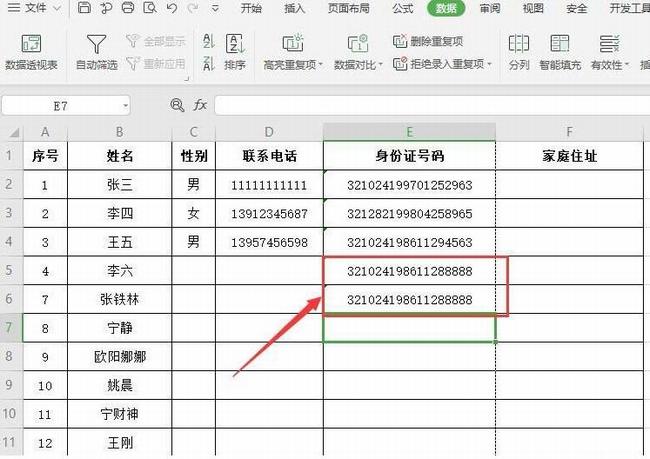Click the zoom magnifier icon beside fx
Viewport: 650px width, 459px height.
pos(177,105)
